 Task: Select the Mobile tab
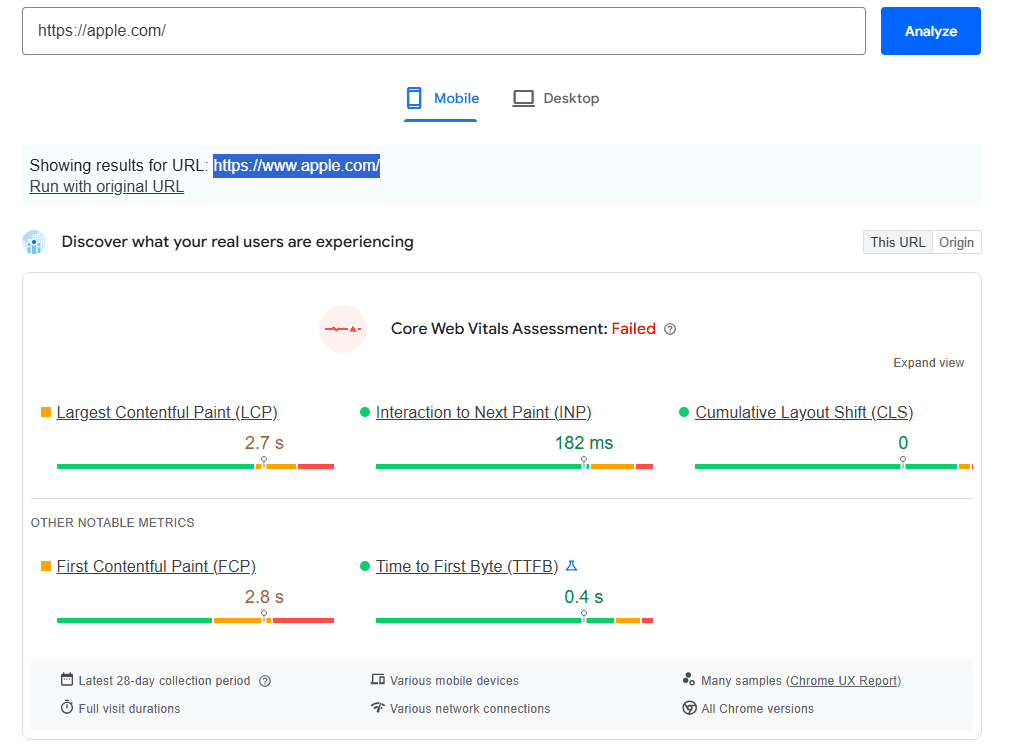(441, 98)
